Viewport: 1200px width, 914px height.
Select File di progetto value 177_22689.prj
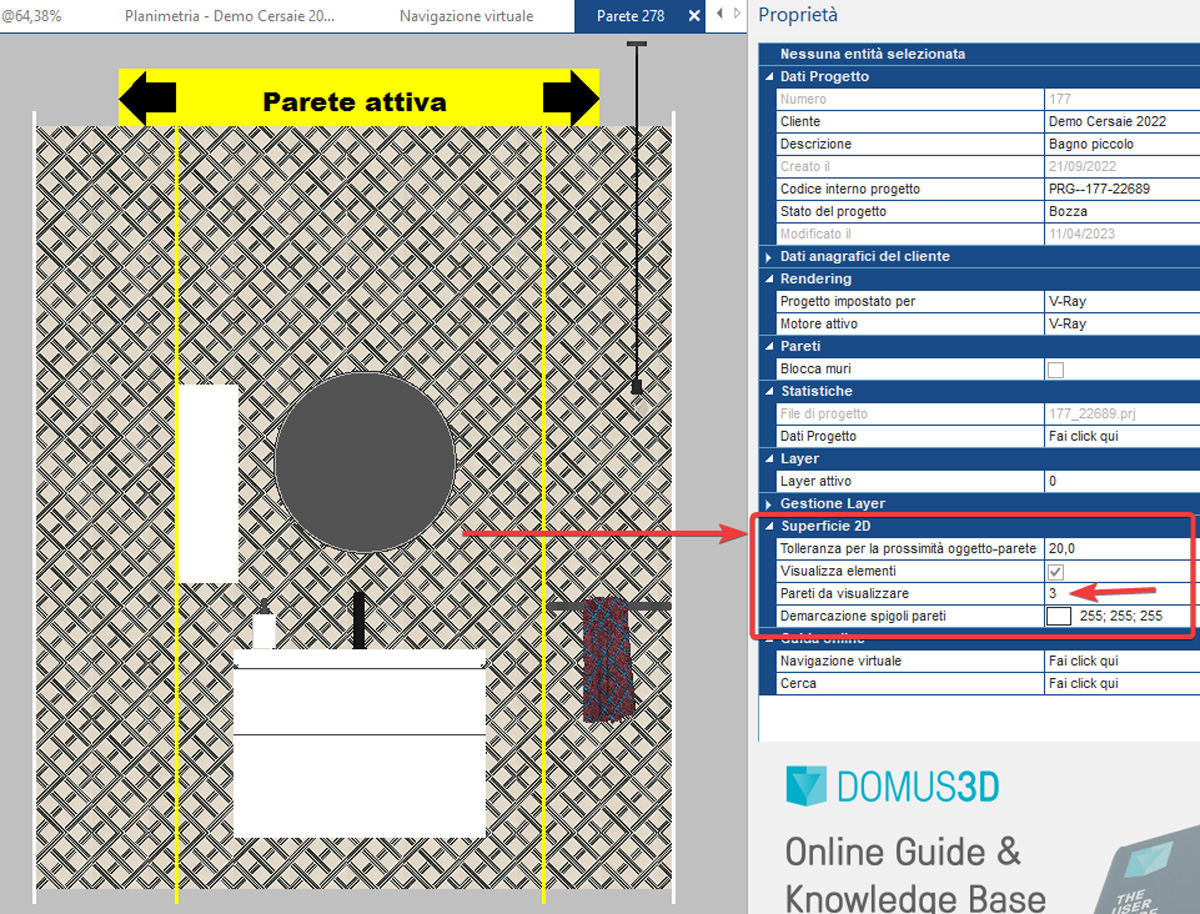coord(1091,414)
